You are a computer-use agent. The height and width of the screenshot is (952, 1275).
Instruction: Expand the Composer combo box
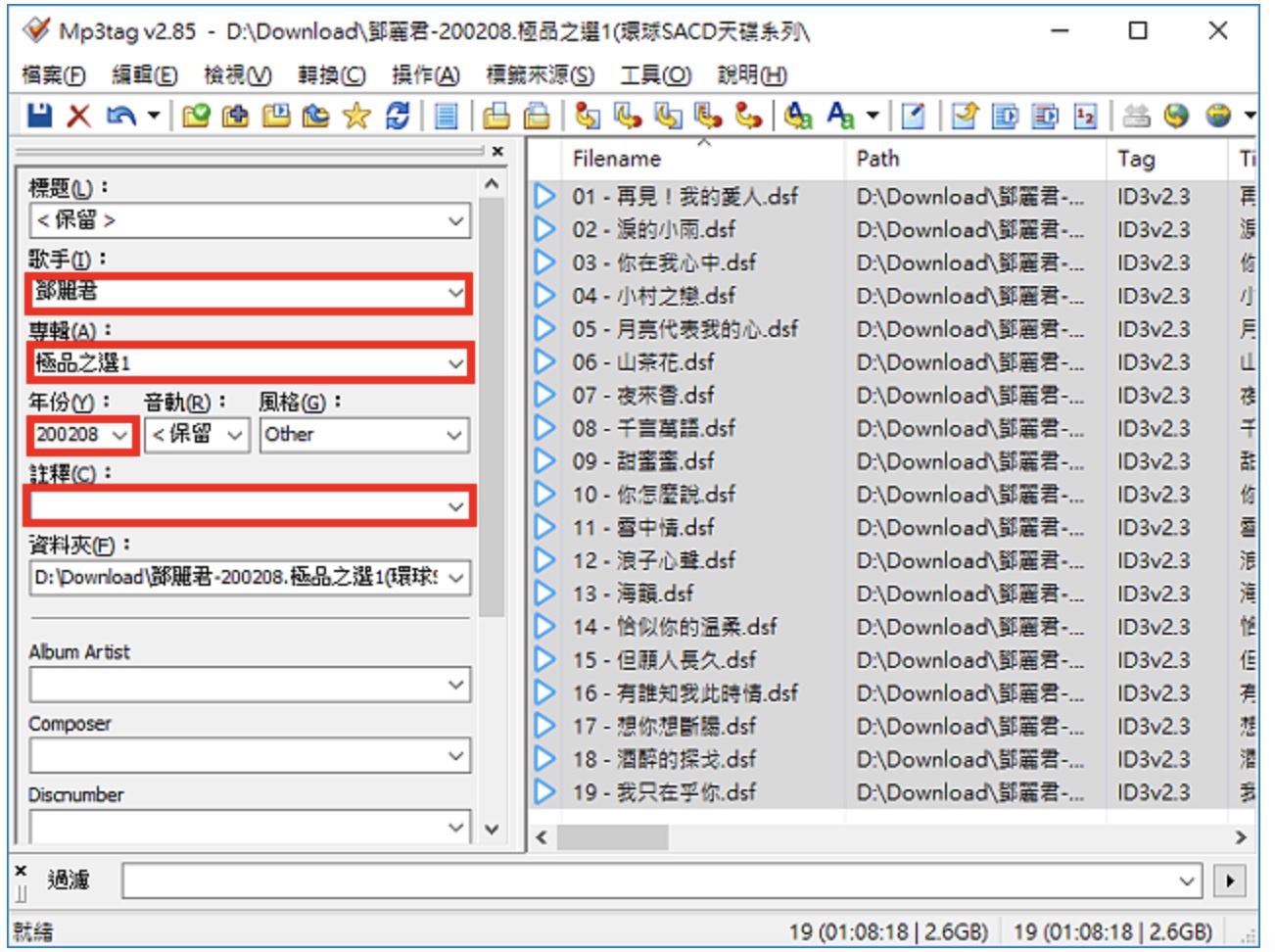455,755
